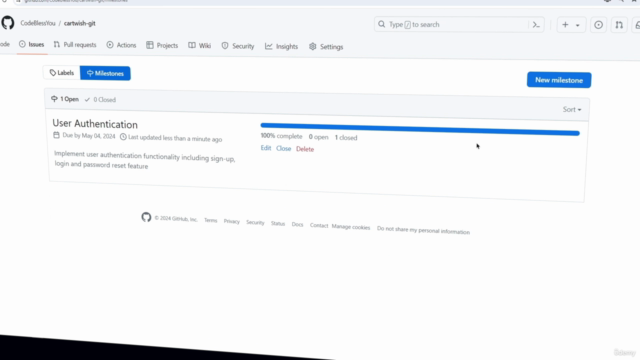Open the cartwish-git repository link
Screen dimensions: 640x360
coord(80,23)
